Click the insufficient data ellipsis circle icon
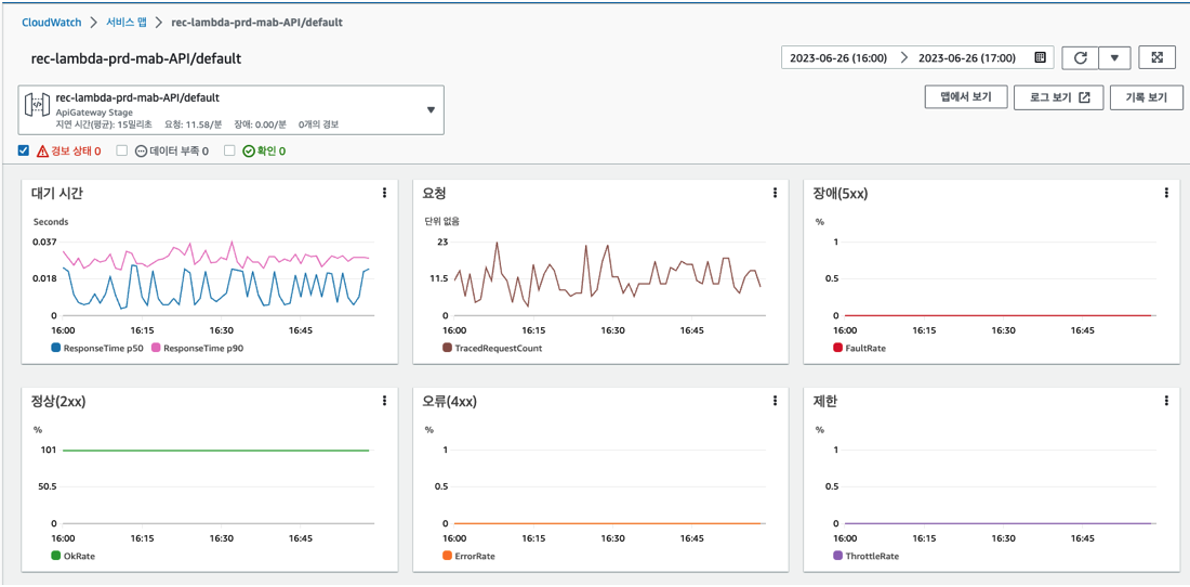1190x587 pixels. [x=140, y=150]
